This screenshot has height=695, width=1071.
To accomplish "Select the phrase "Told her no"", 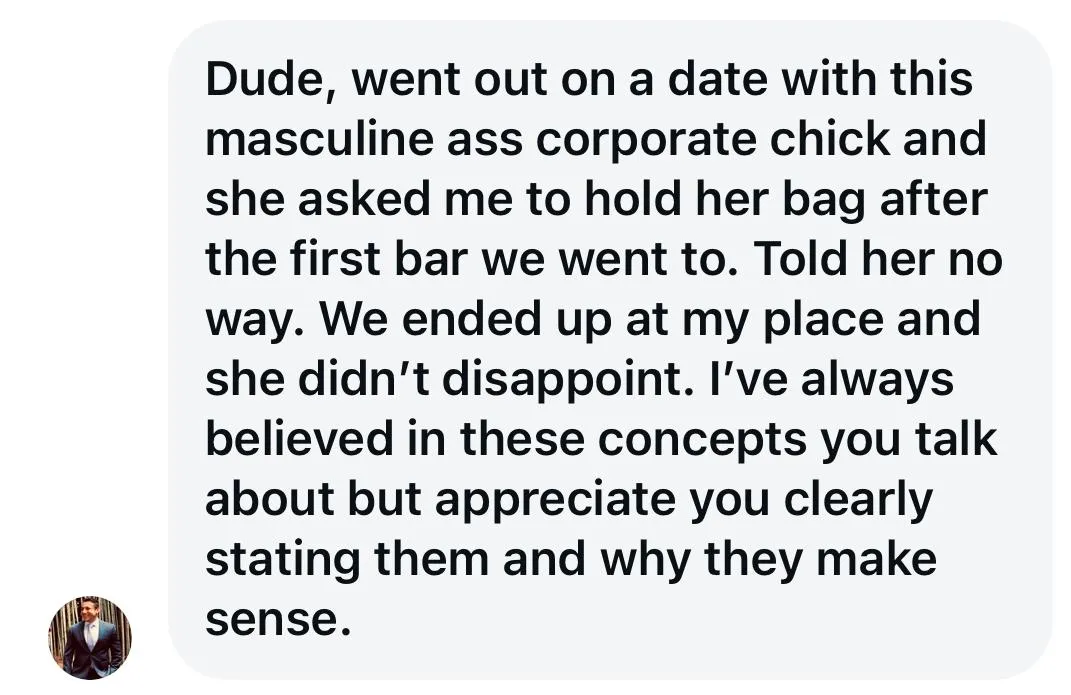I will tap(877, 259).
